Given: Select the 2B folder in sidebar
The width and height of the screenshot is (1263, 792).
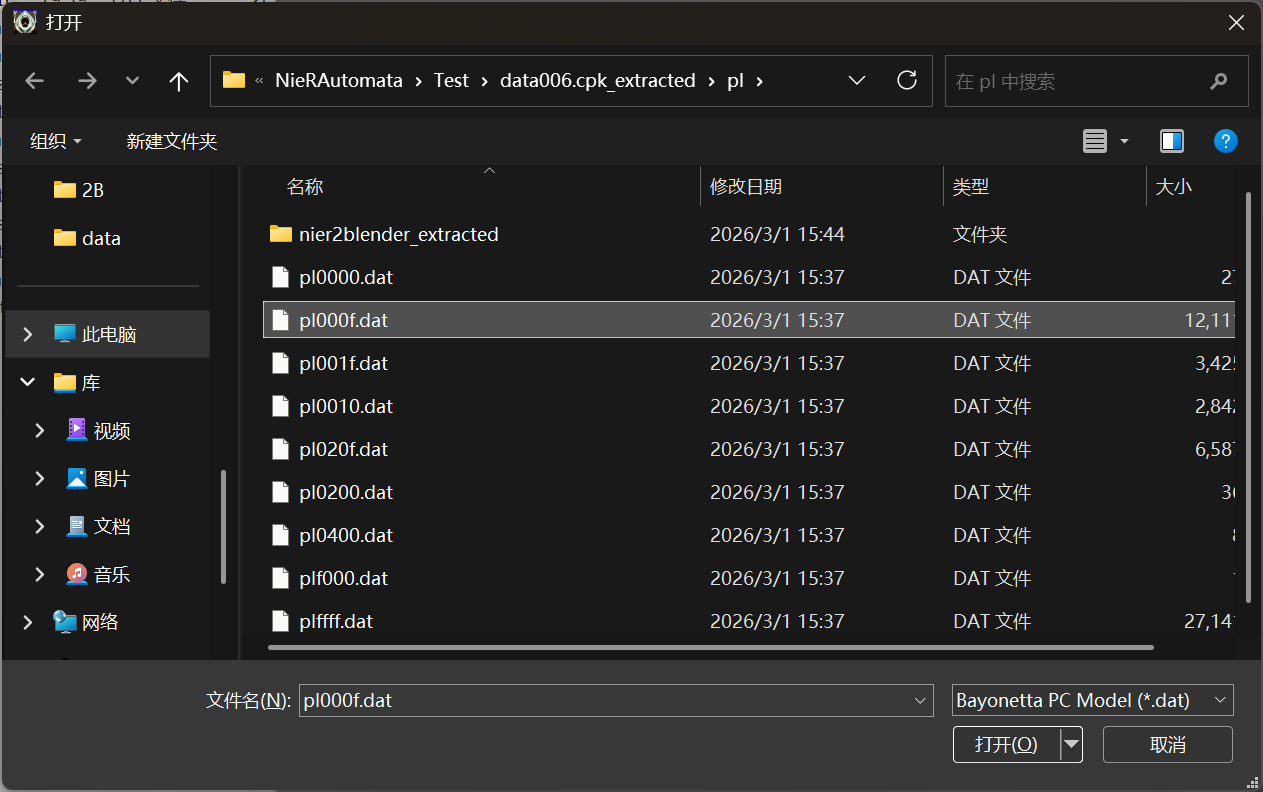Looking at the screenshot, I should 92,190.
